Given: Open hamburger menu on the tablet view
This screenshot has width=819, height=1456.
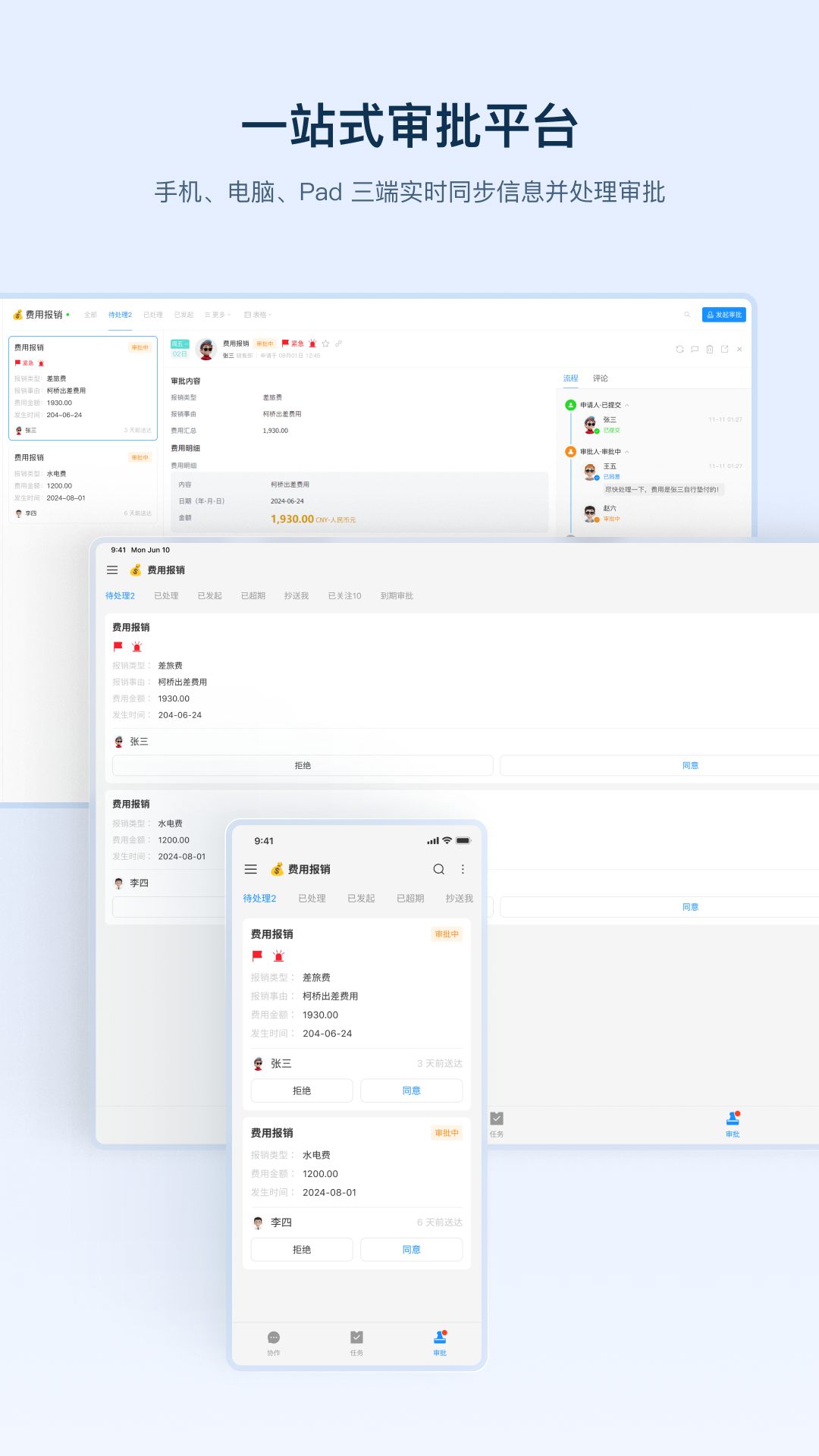Looking at the screenshot, I should pyautogui.click(x=112, y=570).
